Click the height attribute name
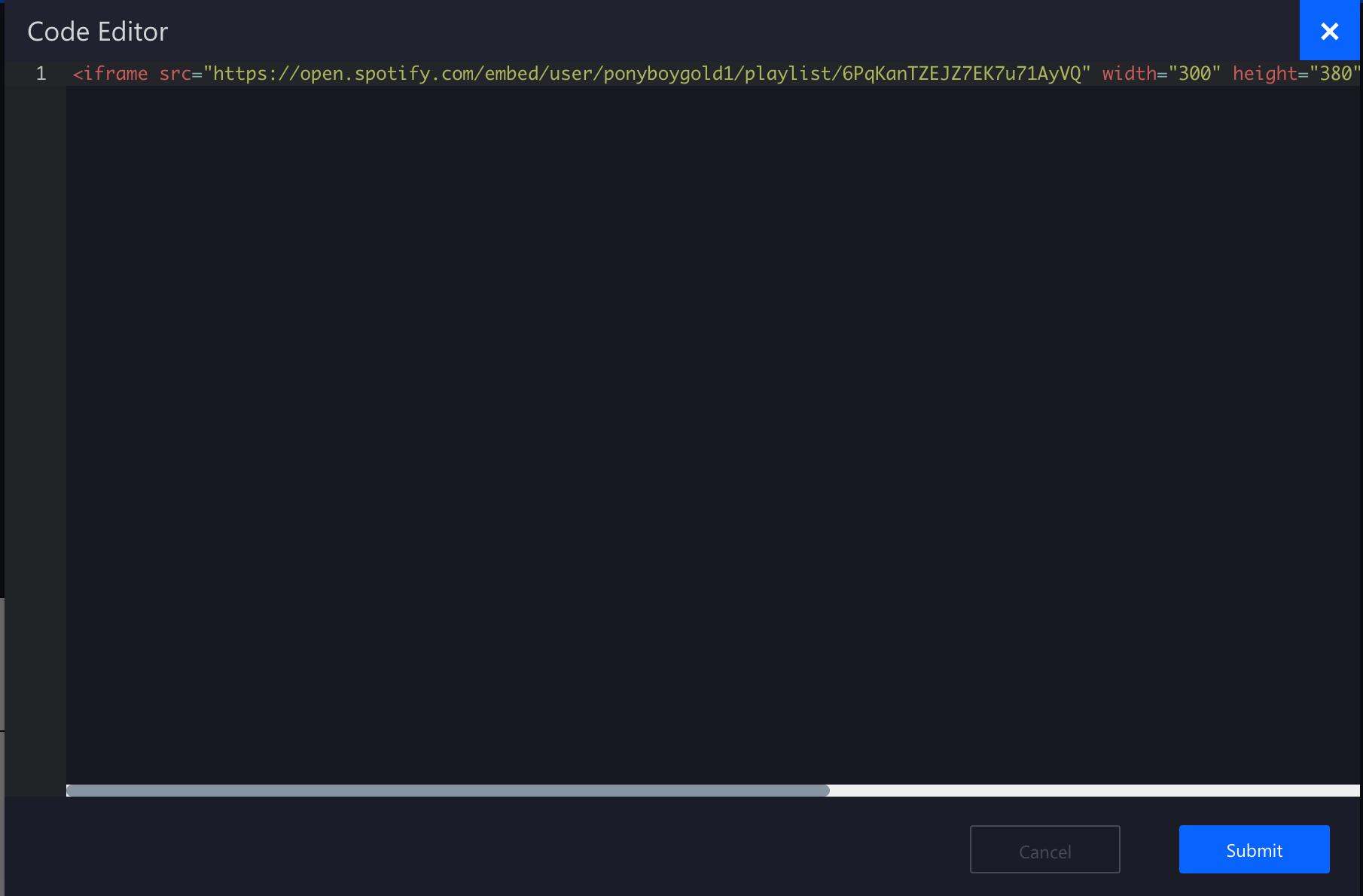This screenshot has width=1363, height=896. pos(1265,74)
